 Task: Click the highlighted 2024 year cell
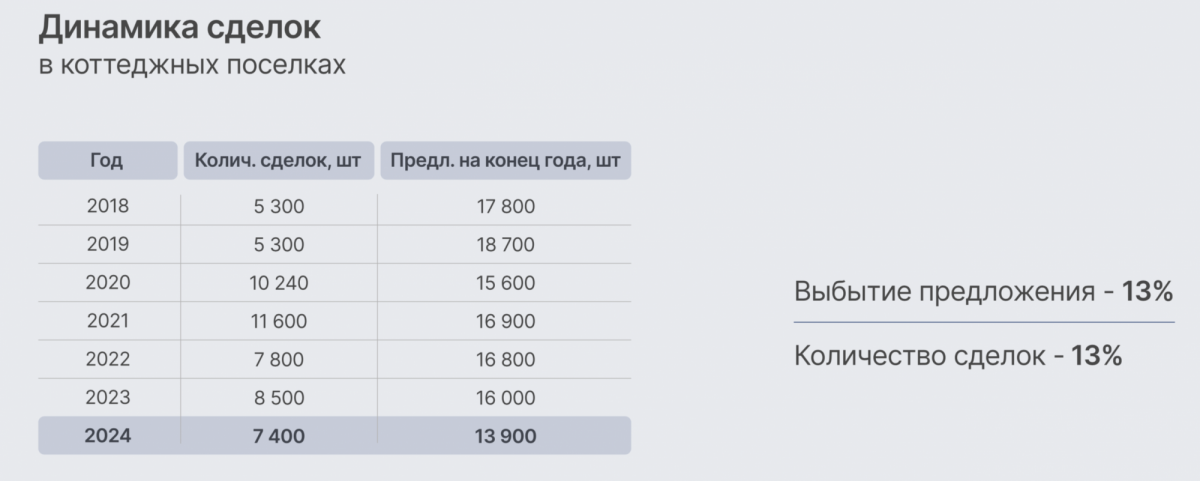[108, 436]
